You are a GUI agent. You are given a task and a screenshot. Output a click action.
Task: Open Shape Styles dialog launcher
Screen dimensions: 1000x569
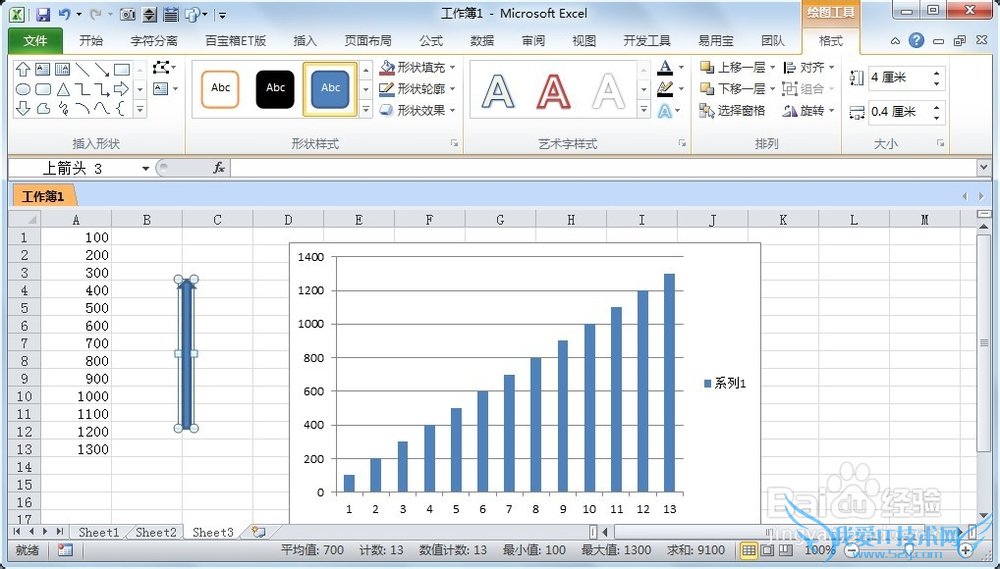coord(454,144)
